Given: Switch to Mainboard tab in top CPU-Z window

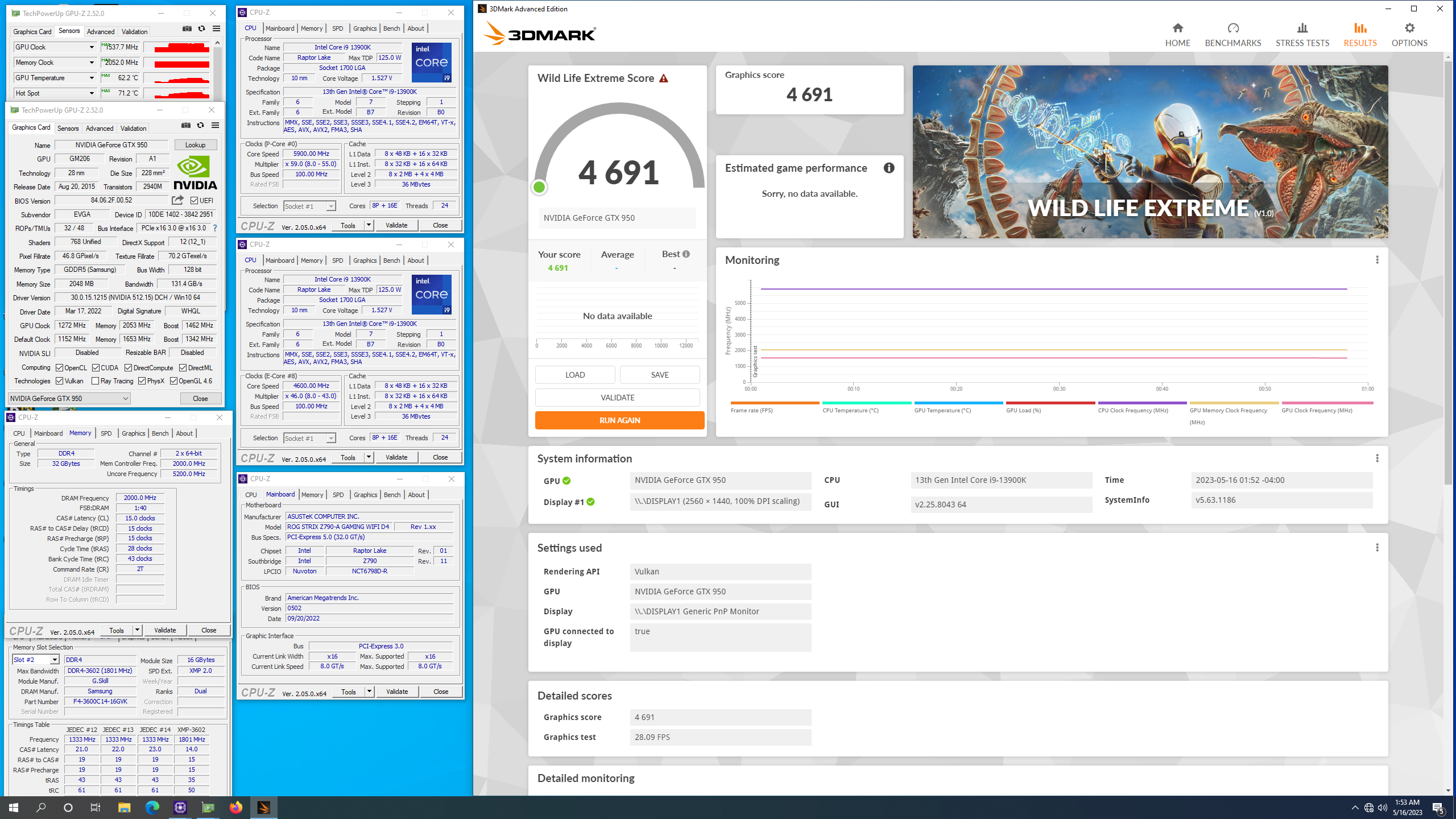Looking at the screenshot, I should click(x=280, y=28).
